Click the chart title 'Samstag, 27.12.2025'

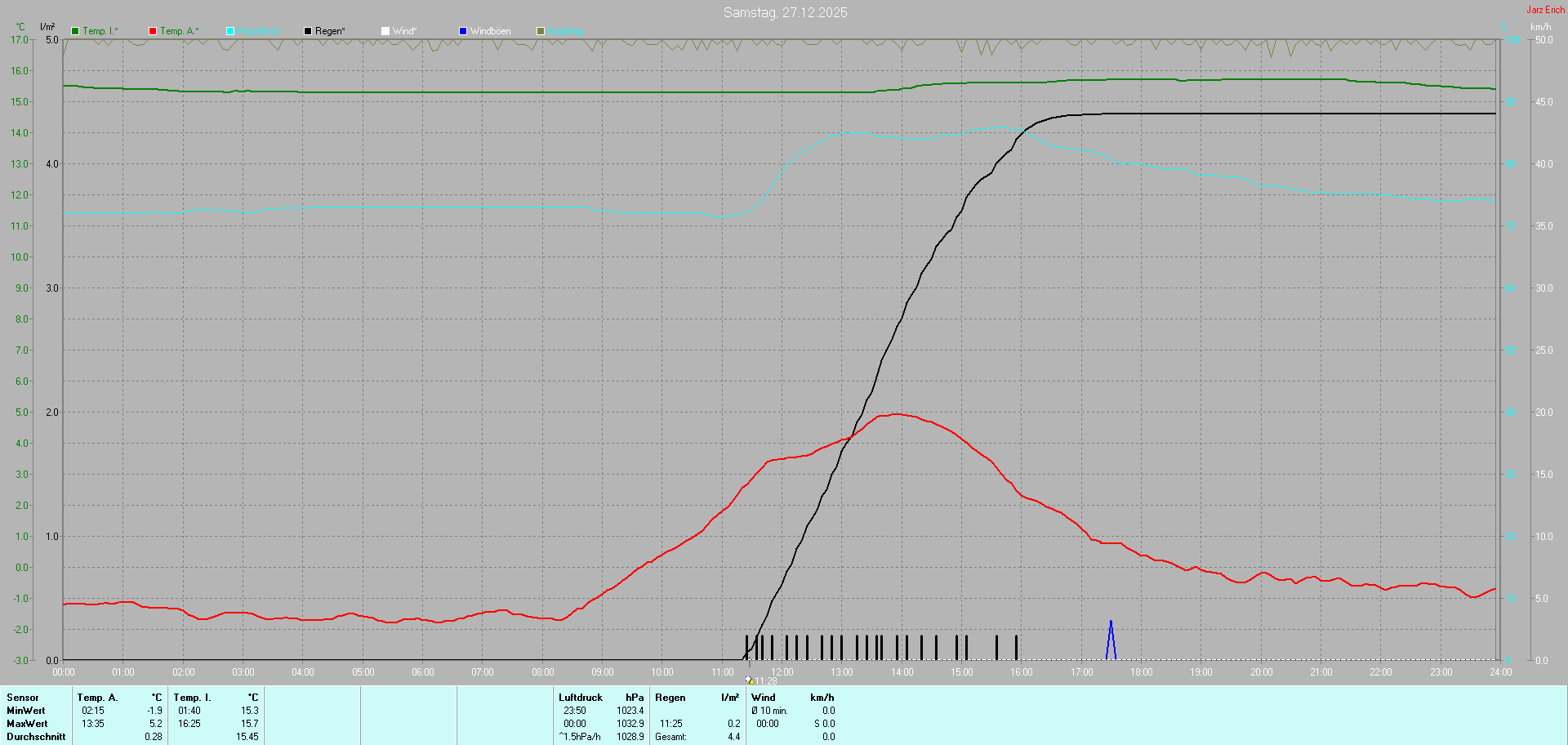point(786,12)
